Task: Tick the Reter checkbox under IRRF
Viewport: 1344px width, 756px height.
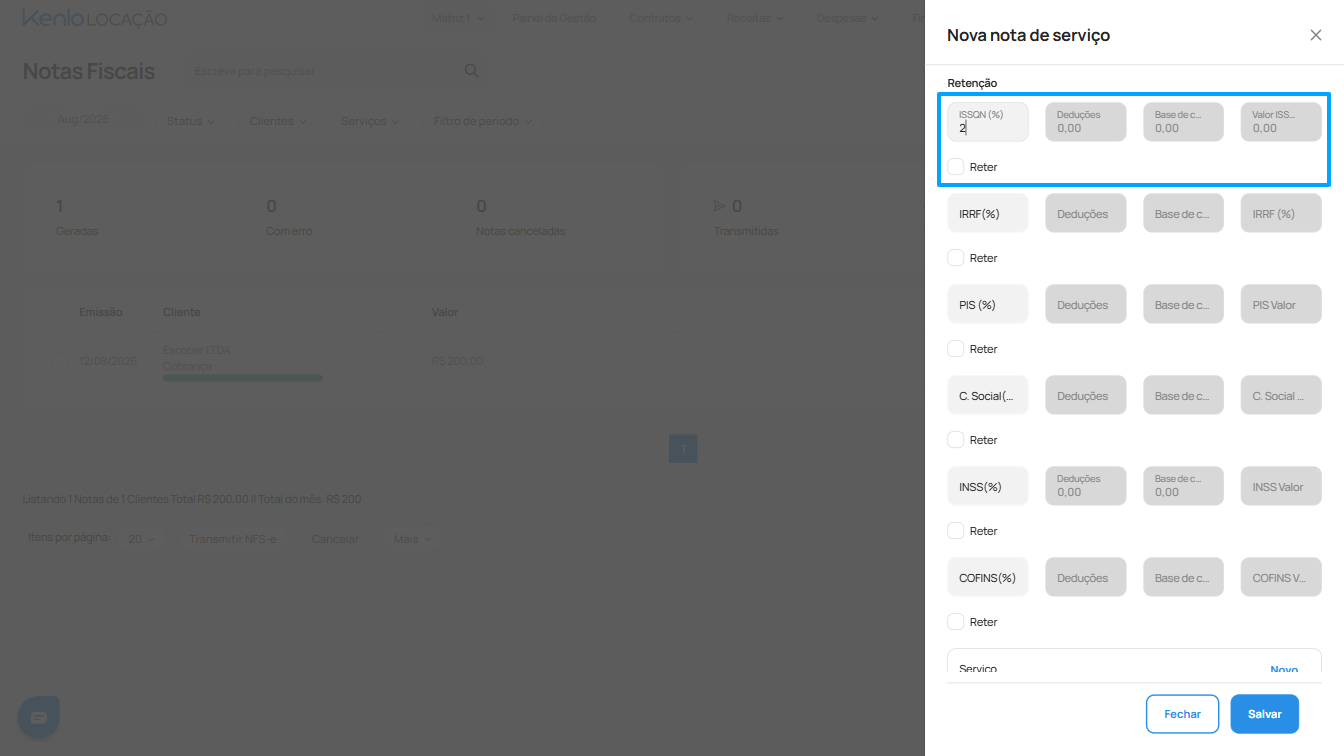Action: (x=956, y=258)
